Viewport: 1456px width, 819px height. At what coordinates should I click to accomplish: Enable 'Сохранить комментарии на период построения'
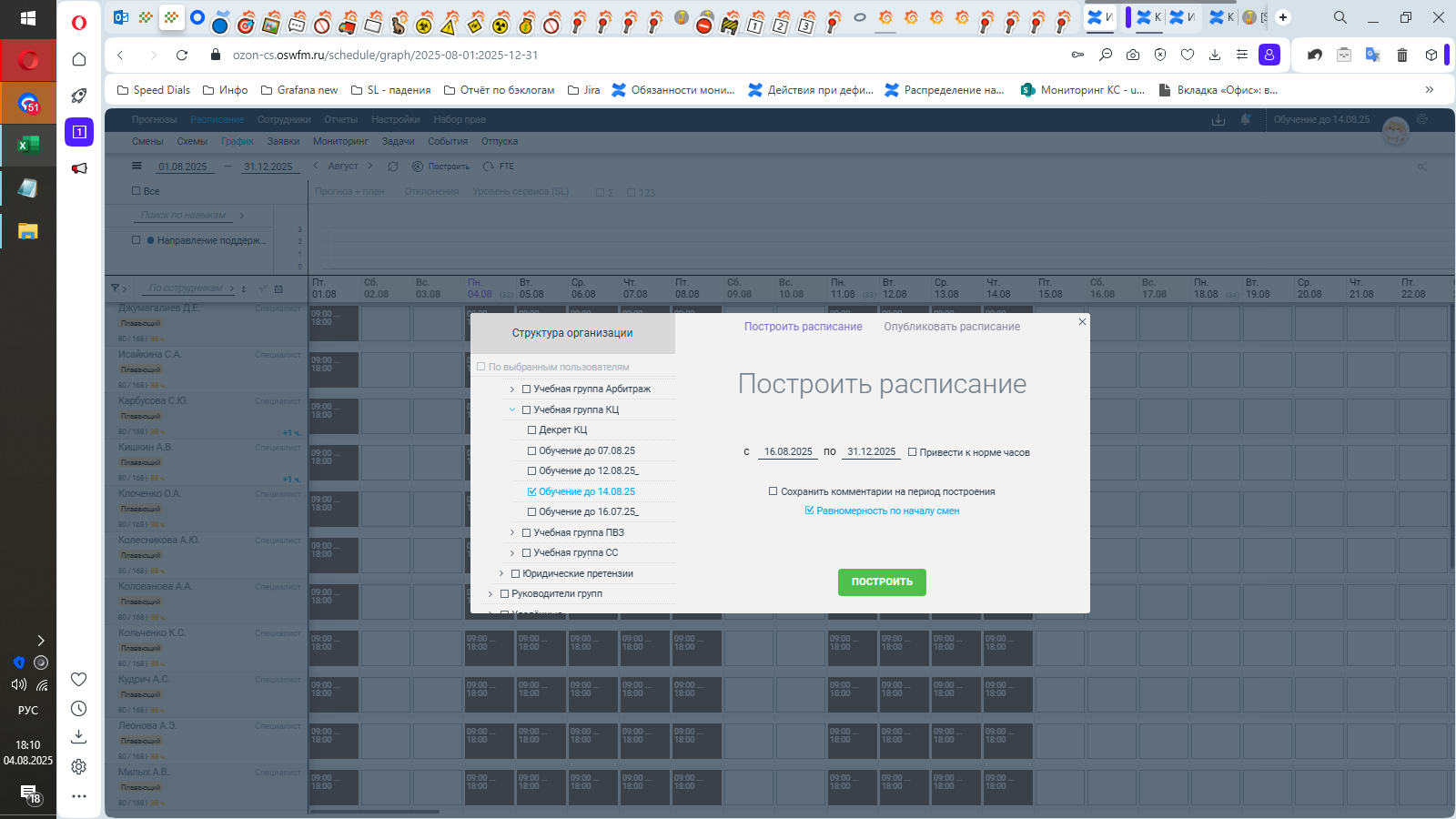[773, 491]
